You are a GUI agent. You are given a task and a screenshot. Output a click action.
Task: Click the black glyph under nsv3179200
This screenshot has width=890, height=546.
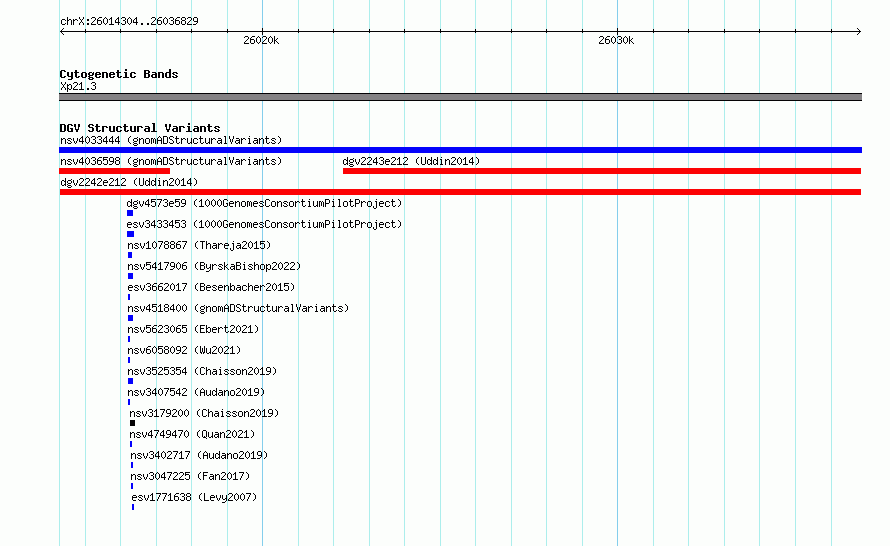[x=132, y=423]
